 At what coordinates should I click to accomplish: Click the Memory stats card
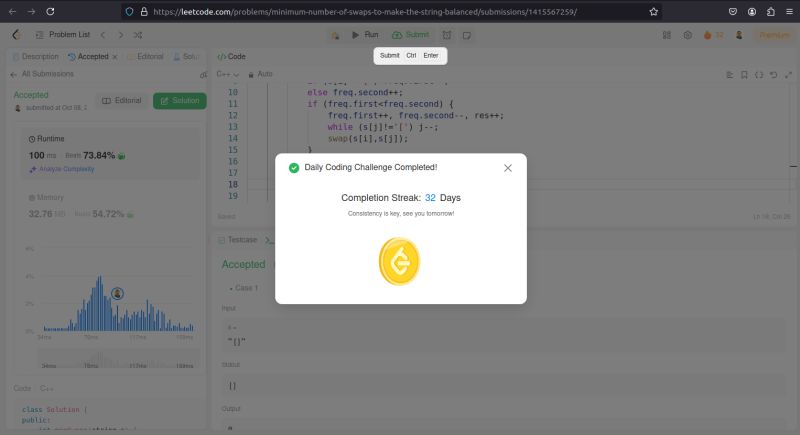[112, 207]
